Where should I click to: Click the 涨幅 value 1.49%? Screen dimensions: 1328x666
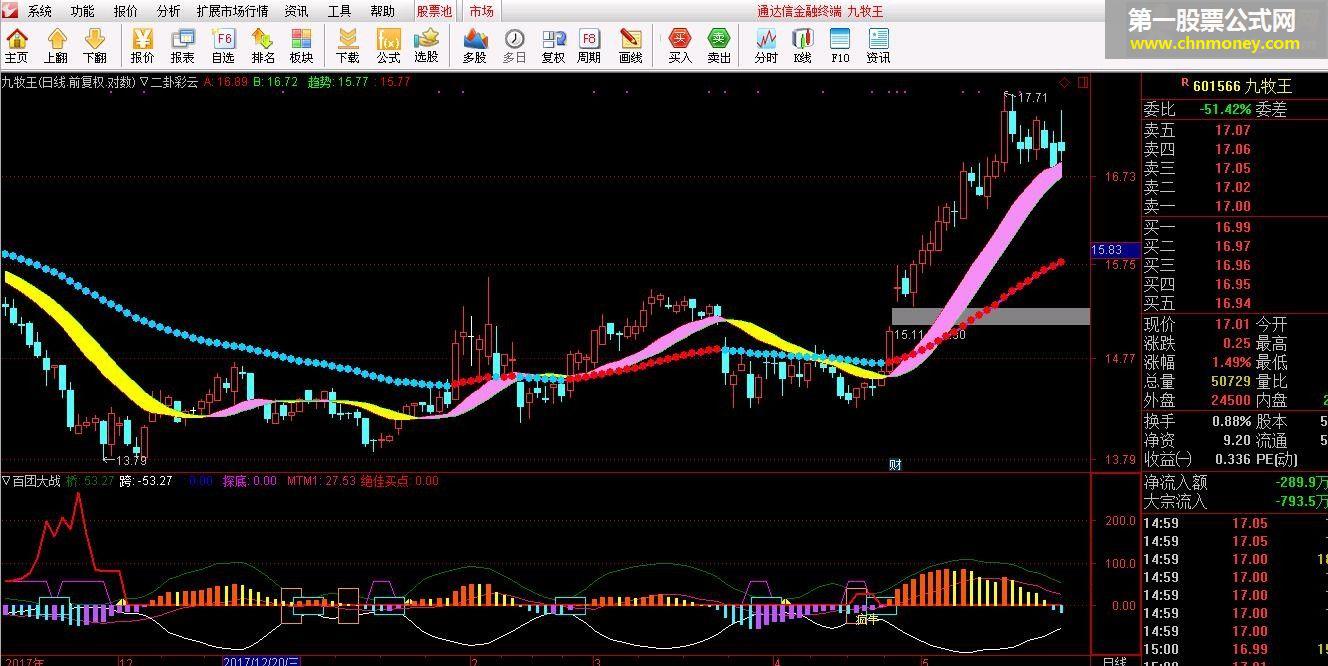pos(1231,362)
